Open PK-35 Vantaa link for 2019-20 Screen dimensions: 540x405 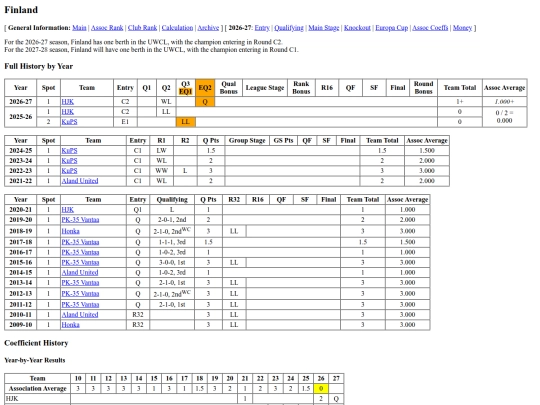coord(80,220)
